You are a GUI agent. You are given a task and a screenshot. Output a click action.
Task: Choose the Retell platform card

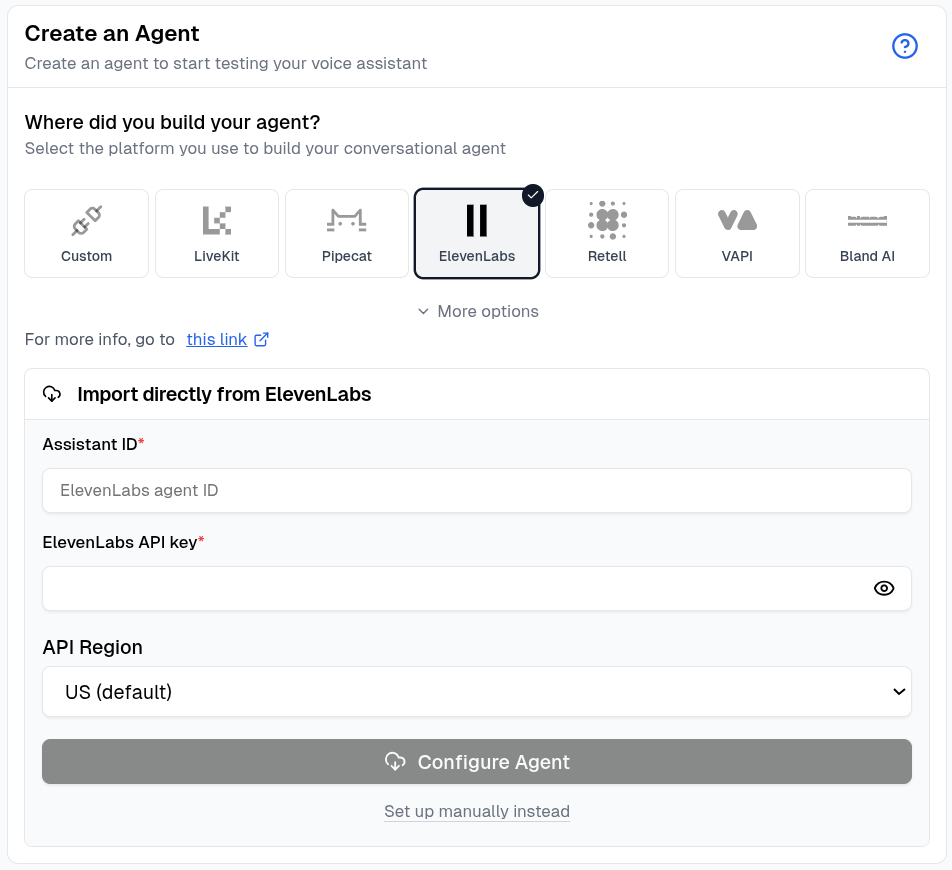[607, 234]
